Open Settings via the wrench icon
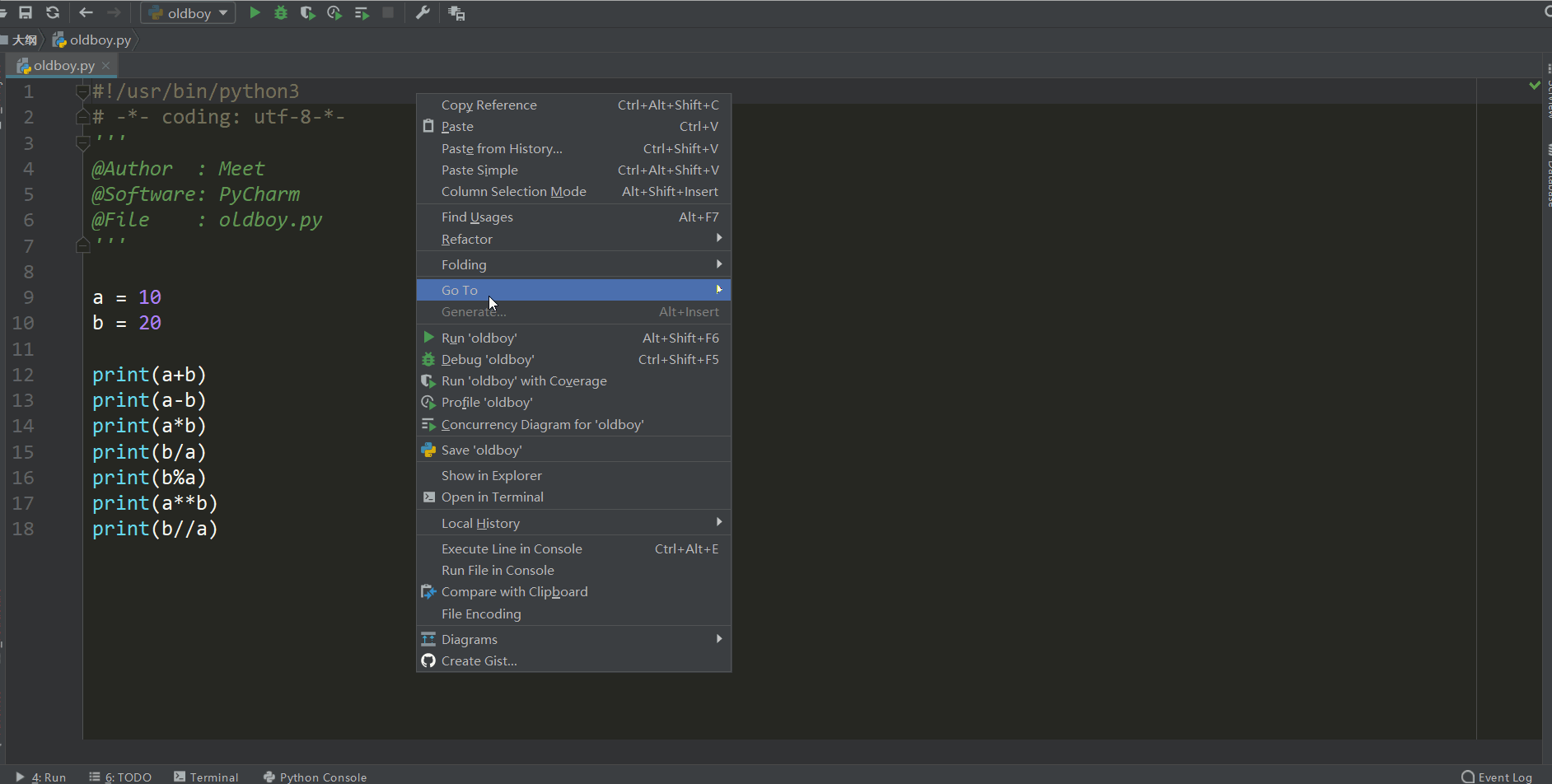This screenshot has height=784, width=1552. [x=423, y=12]
